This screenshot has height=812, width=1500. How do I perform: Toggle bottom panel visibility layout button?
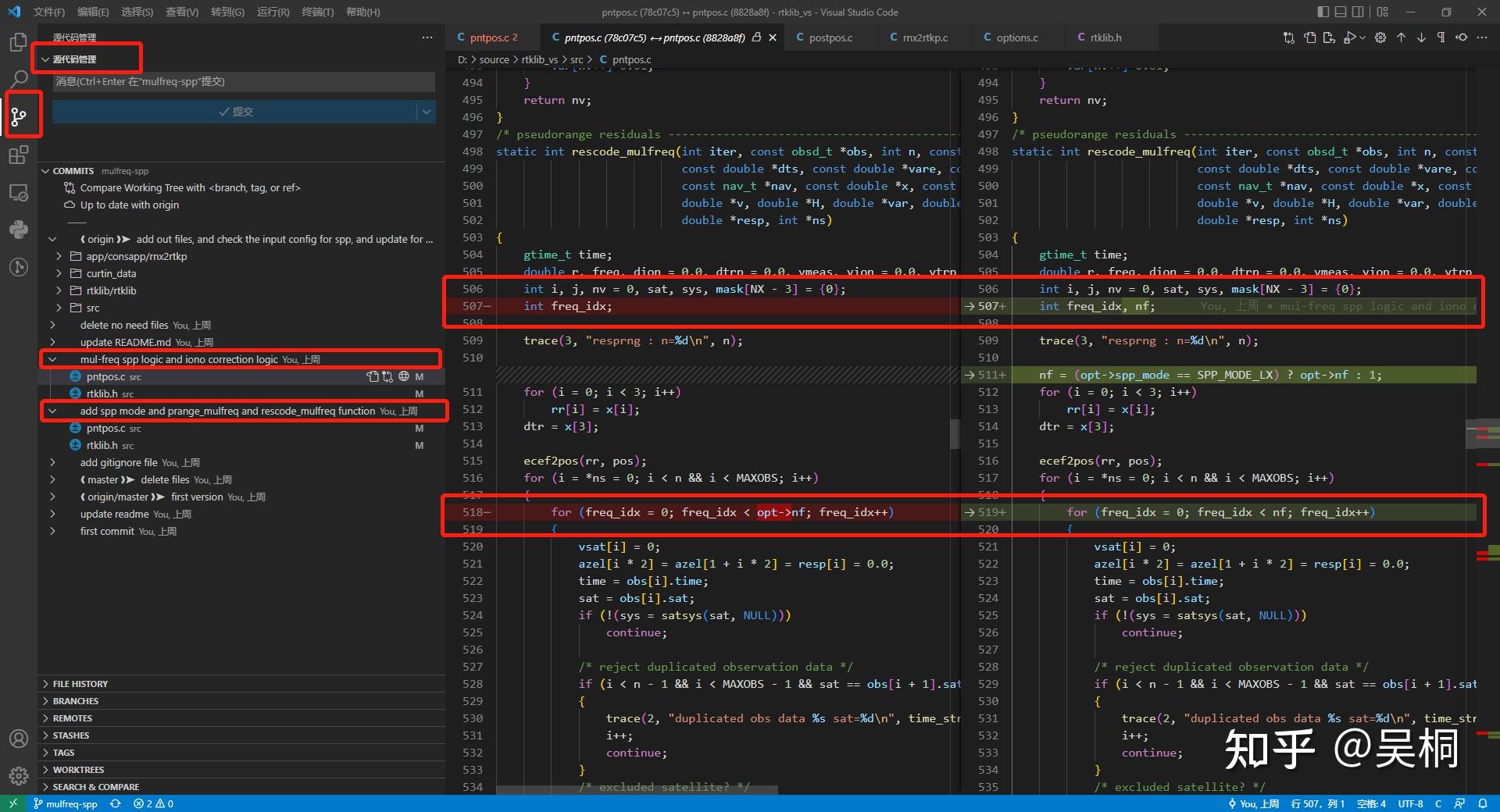coord(1341,12)
